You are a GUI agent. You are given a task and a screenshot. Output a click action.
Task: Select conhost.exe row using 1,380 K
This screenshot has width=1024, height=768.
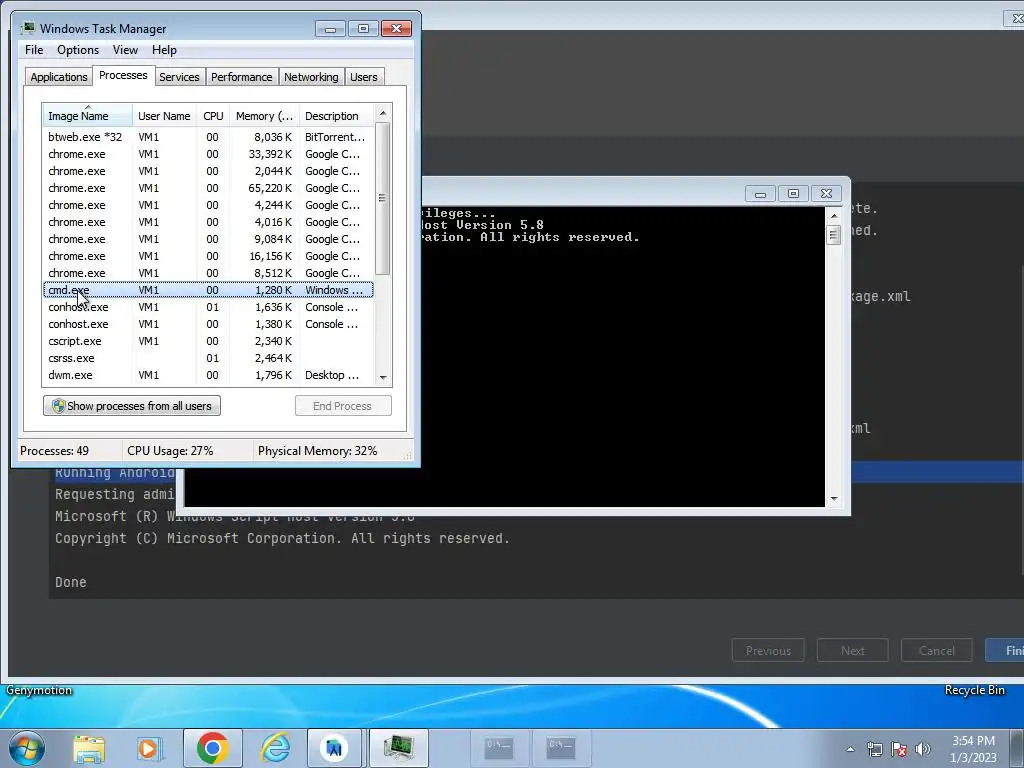point(208,324)
